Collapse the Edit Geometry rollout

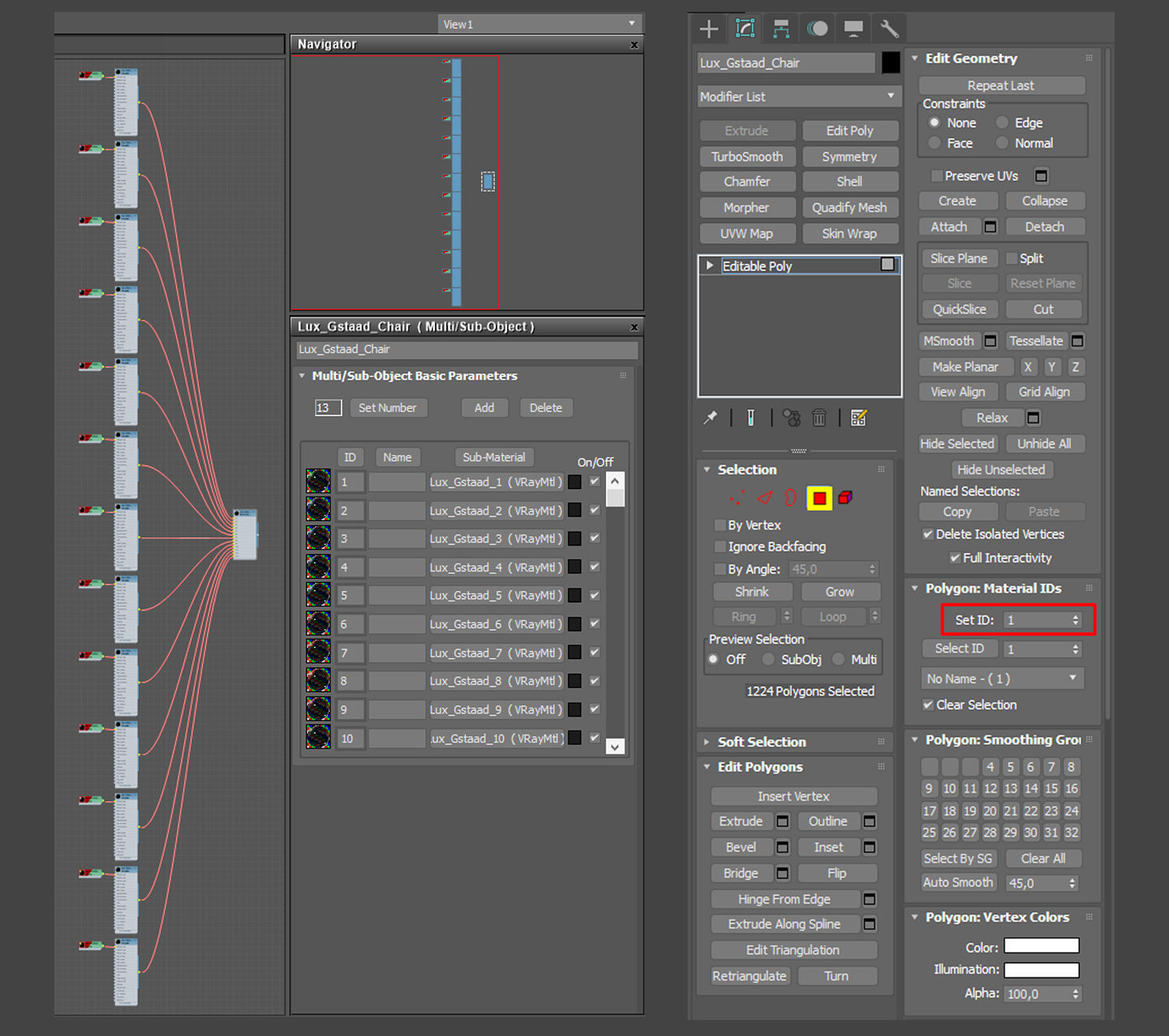click(x=915, y=58)
